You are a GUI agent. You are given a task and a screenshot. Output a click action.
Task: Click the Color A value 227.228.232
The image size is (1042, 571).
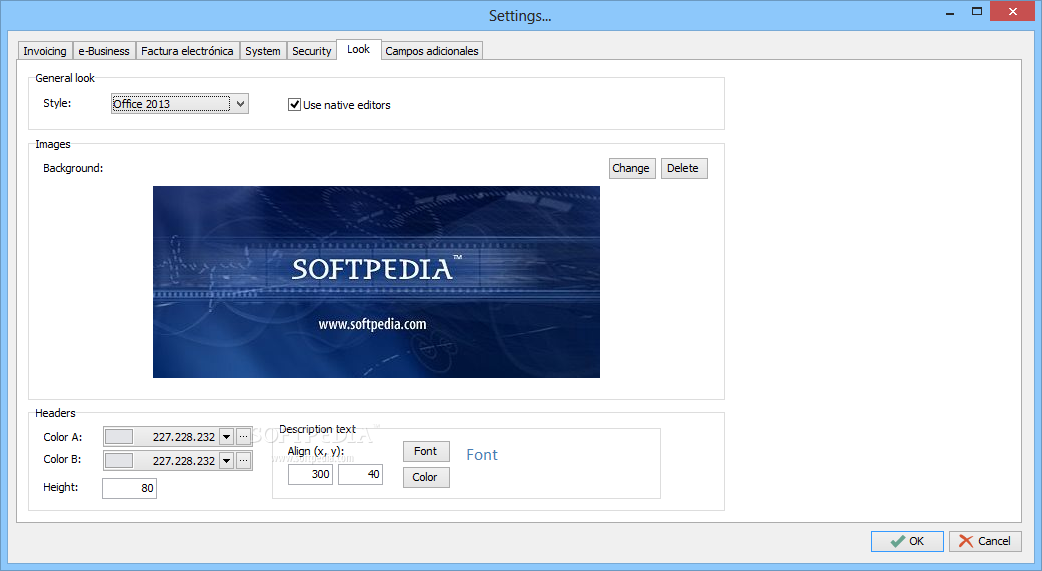(x=184, y=437)
